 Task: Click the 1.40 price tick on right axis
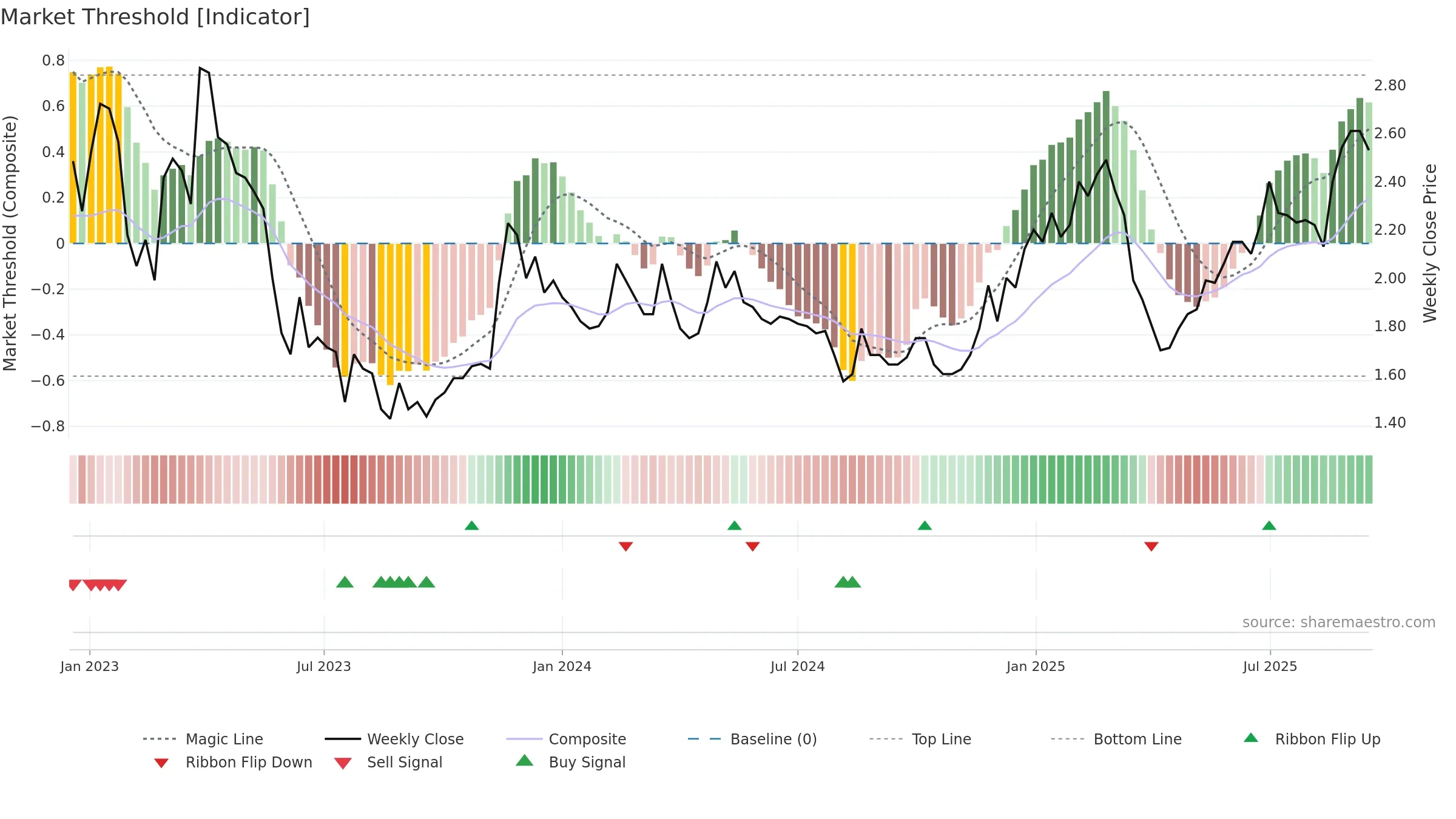(1390, 423)
